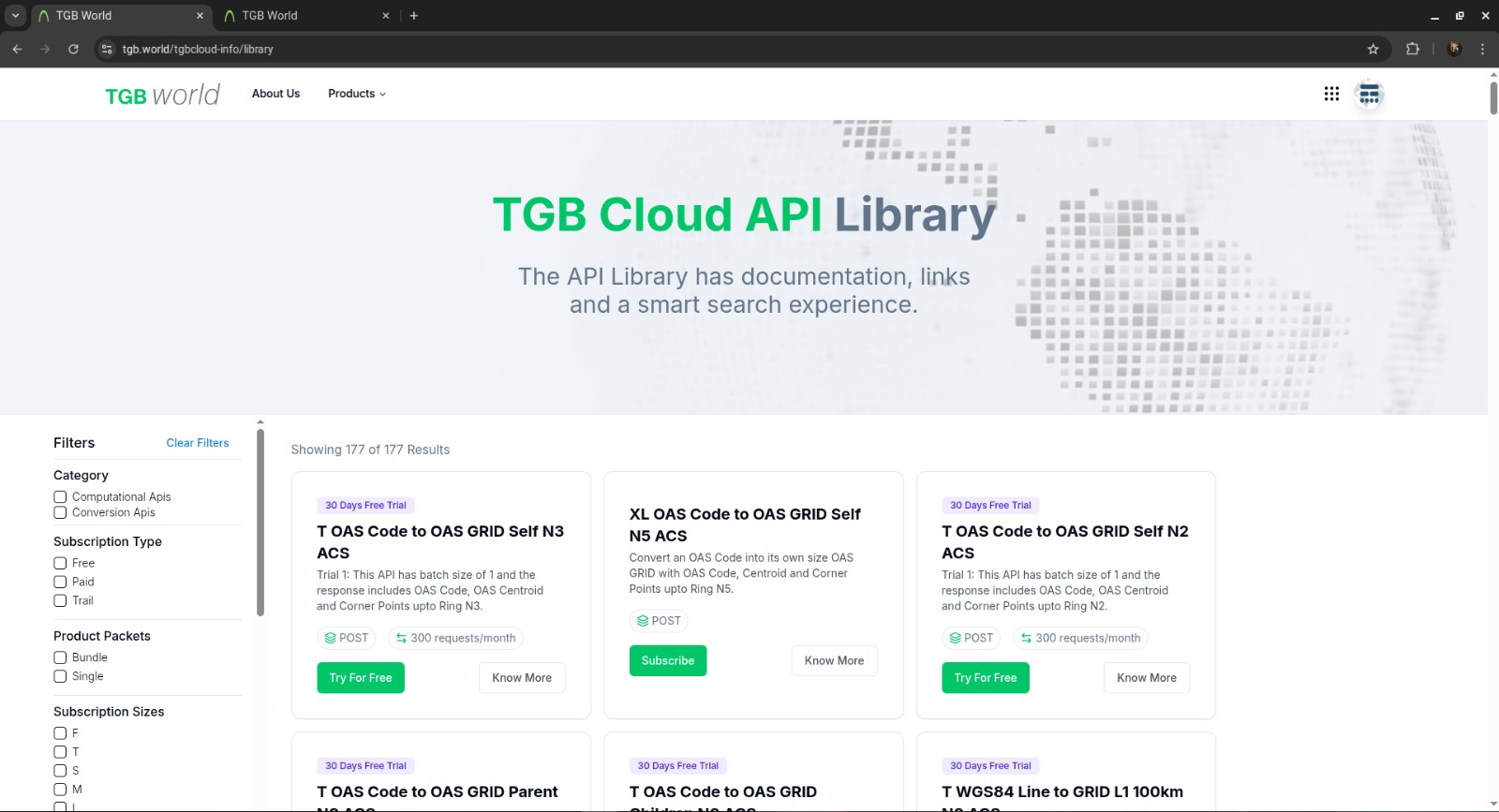Open the apps grid icon in site header
Image resolution: width=1499 pixels, height=812 pixels.
(x=1331, y=94)
